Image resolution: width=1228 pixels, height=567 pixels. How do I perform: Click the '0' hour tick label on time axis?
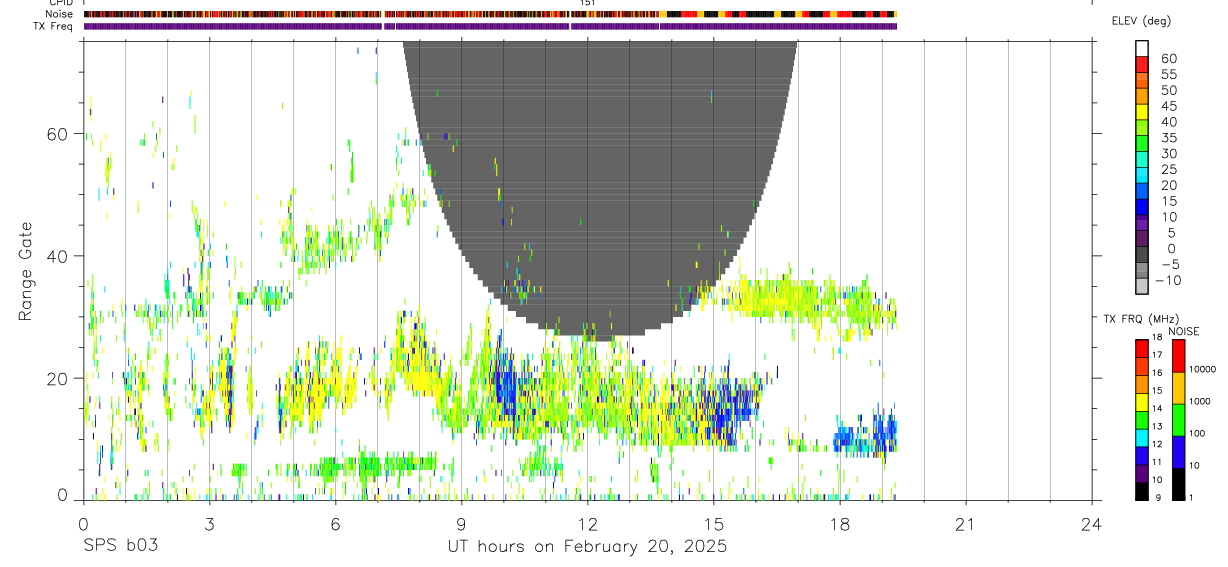pyautogui.click(x=83, y=524)
